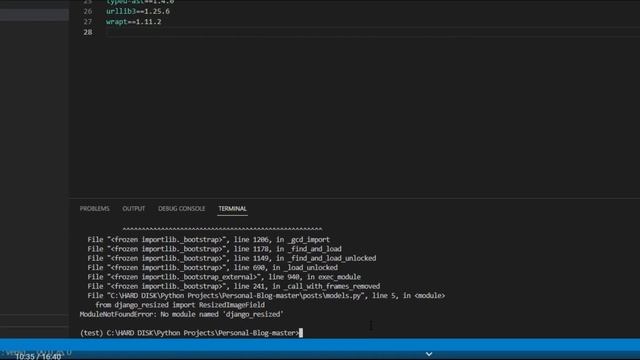Screen dimensions: 640x360
Task: Click the _find_and_load line 1178 traceback
Action: [215, 249]
